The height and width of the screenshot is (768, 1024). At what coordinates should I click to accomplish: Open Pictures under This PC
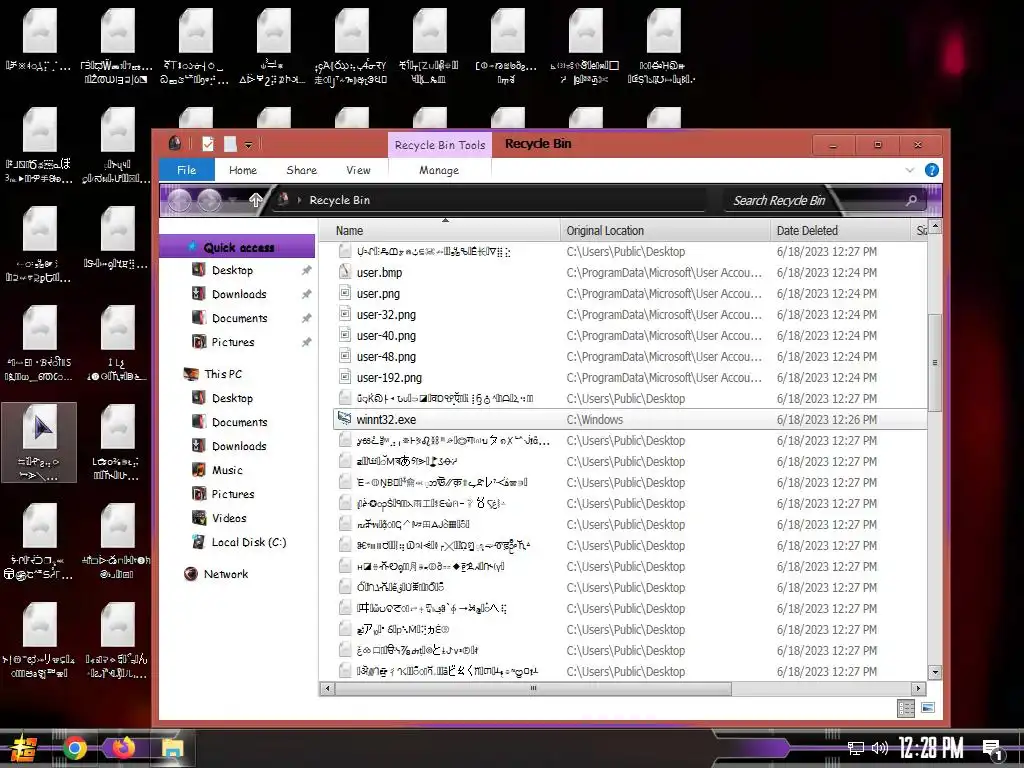pos(232,494)
